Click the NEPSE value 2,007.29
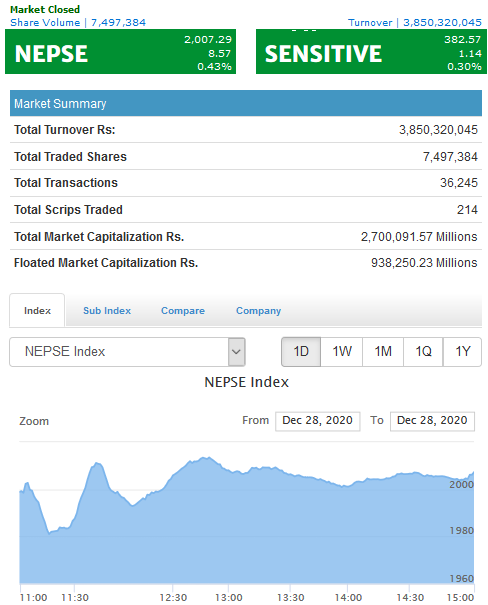The width and height of the screenshot is (488, 605). tap(208, 39)
